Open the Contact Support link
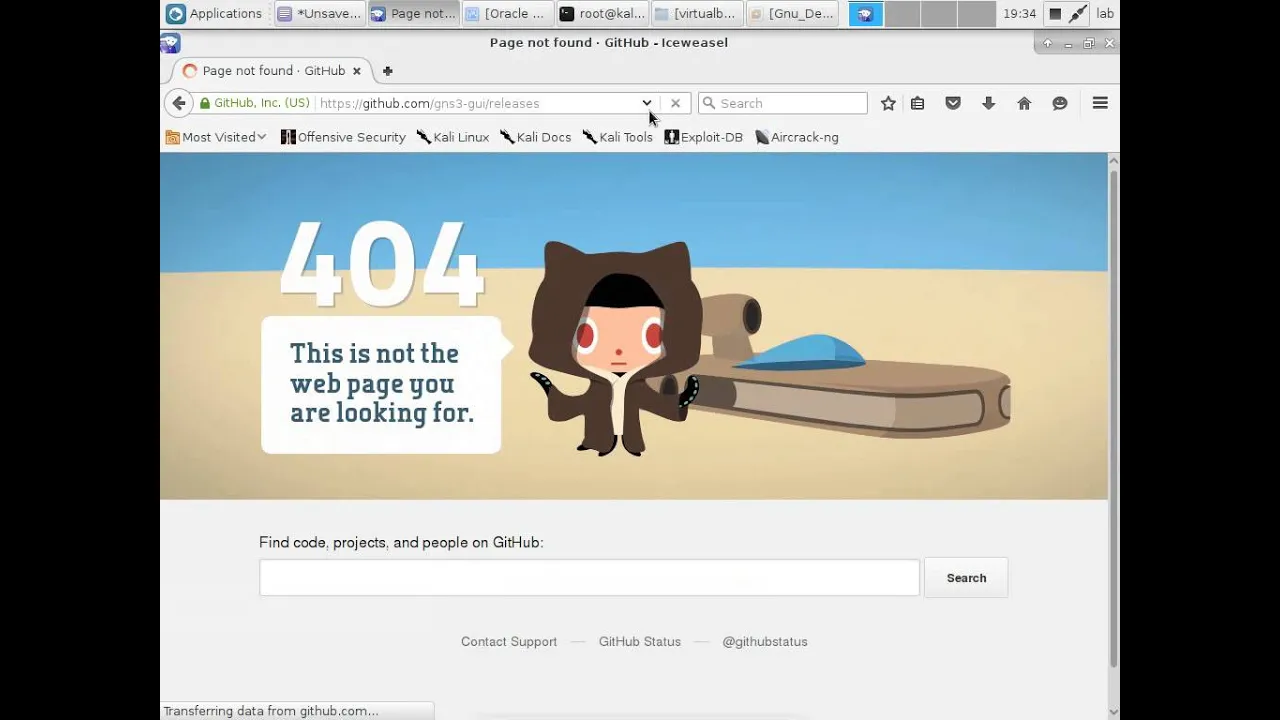This screenshot has width=1280, height=720. [x=509, y=642]
